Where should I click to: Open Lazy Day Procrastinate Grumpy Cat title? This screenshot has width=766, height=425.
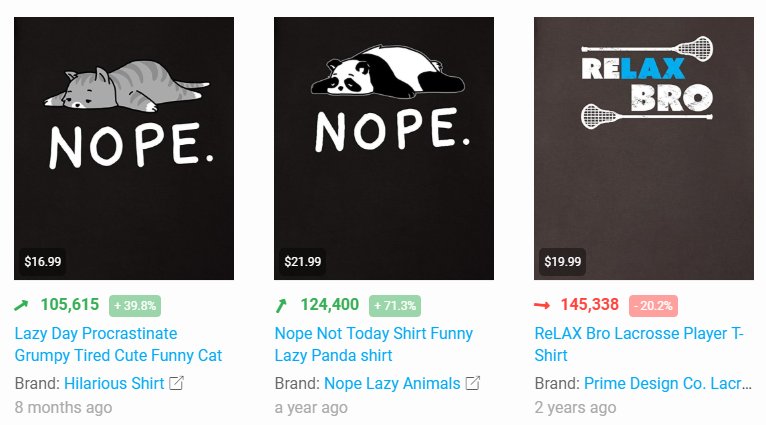point(118,344)
